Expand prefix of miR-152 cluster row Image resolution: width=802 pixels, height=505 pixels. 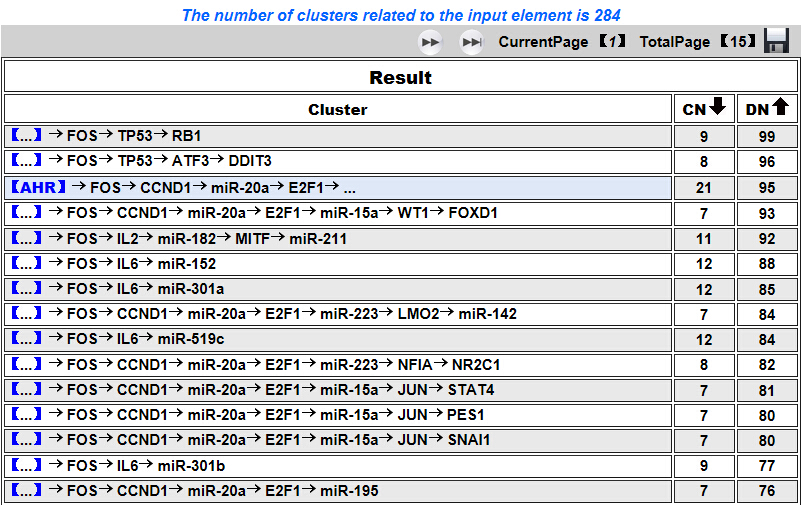[26, 264]
